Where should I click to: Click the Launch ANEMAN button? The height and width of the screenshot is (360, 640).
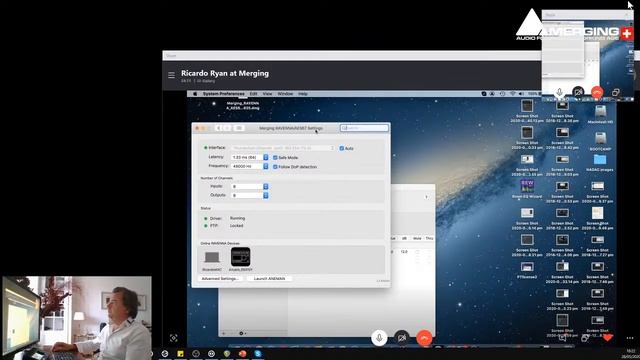269,278
